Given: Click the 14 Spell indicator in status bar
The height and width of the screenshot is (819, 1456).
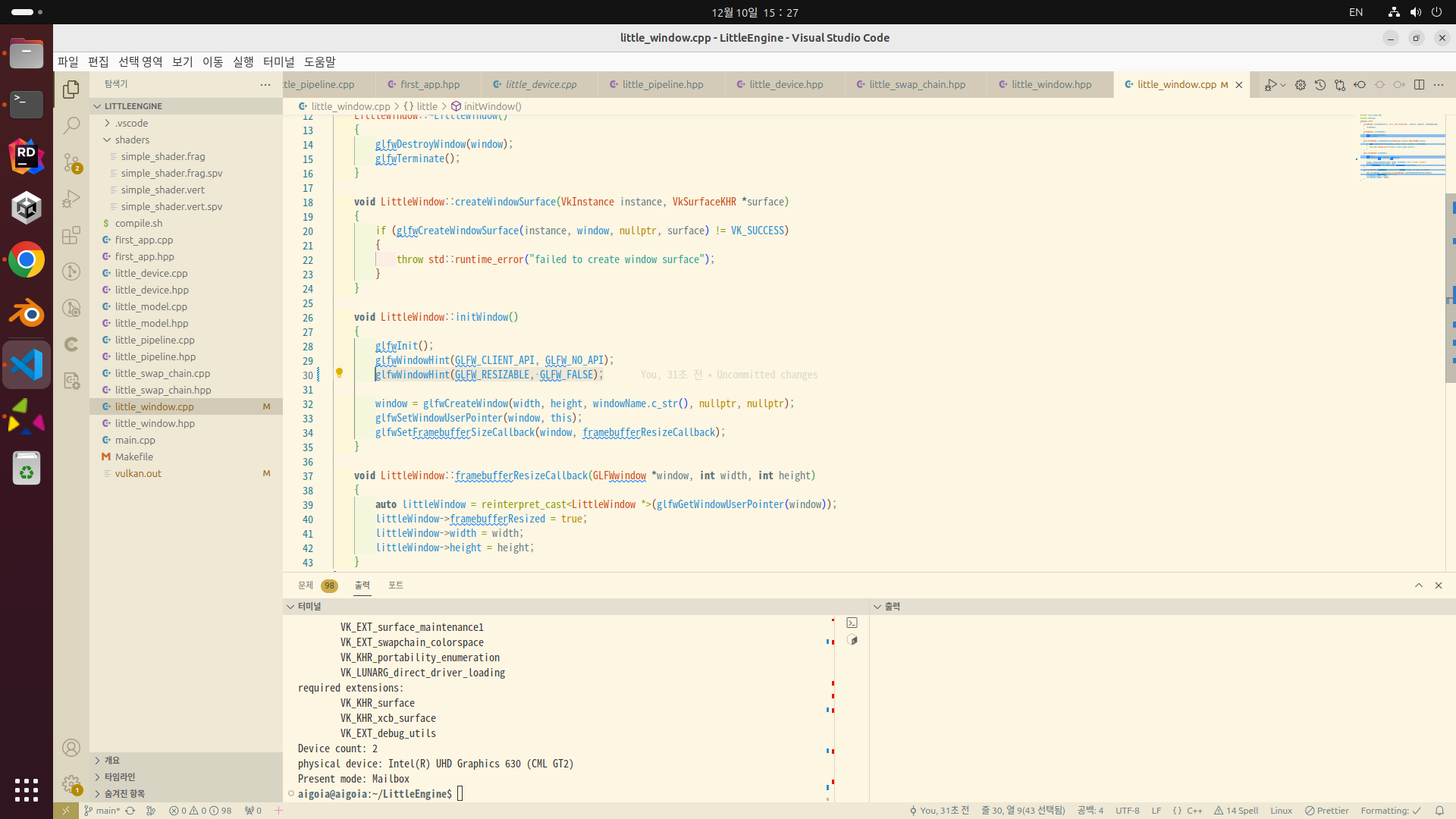Looking at the screenshot, I should 1237,811.
